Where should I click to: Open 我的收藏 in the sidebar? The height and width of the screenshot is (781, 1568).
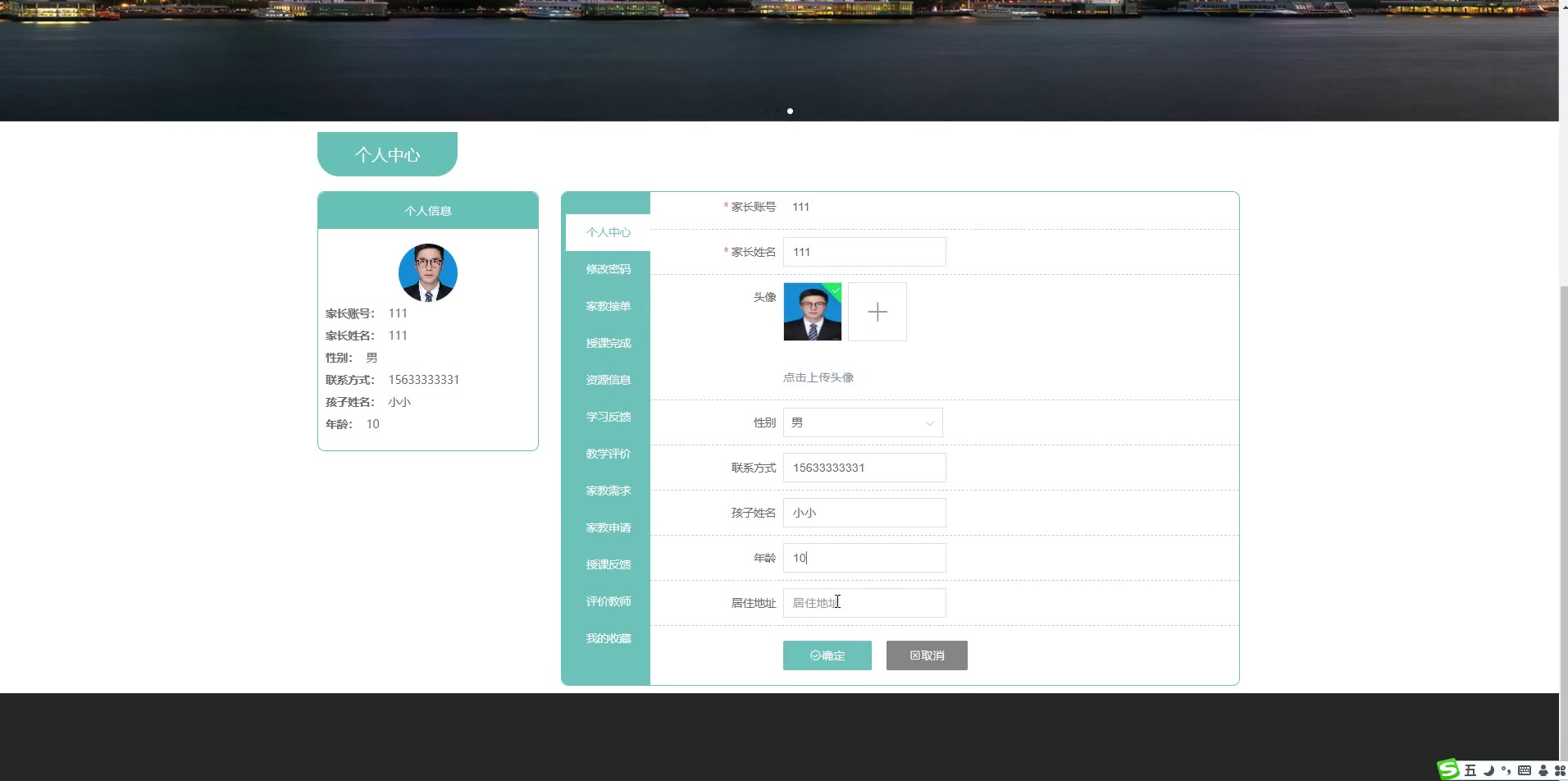(x=608, y=638)
